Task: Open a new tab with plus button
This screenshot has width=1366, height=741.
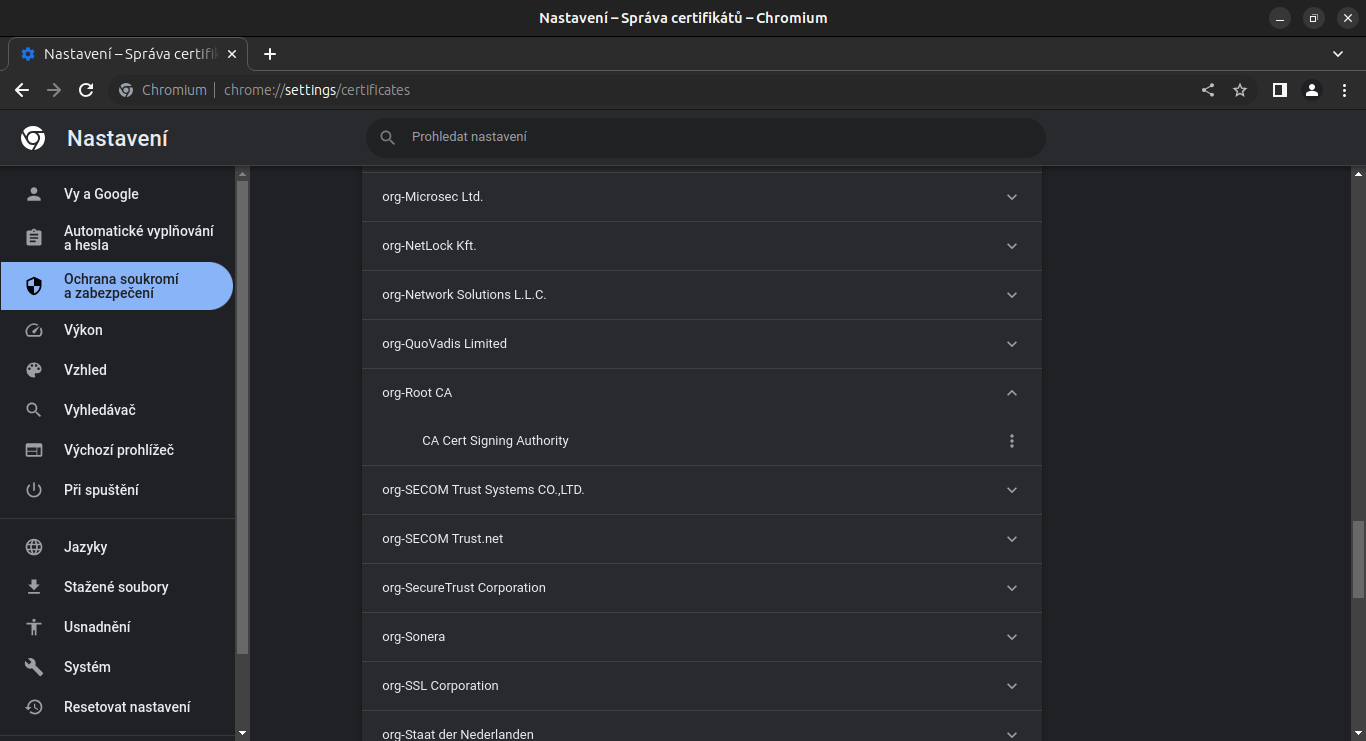Action: 270,54
